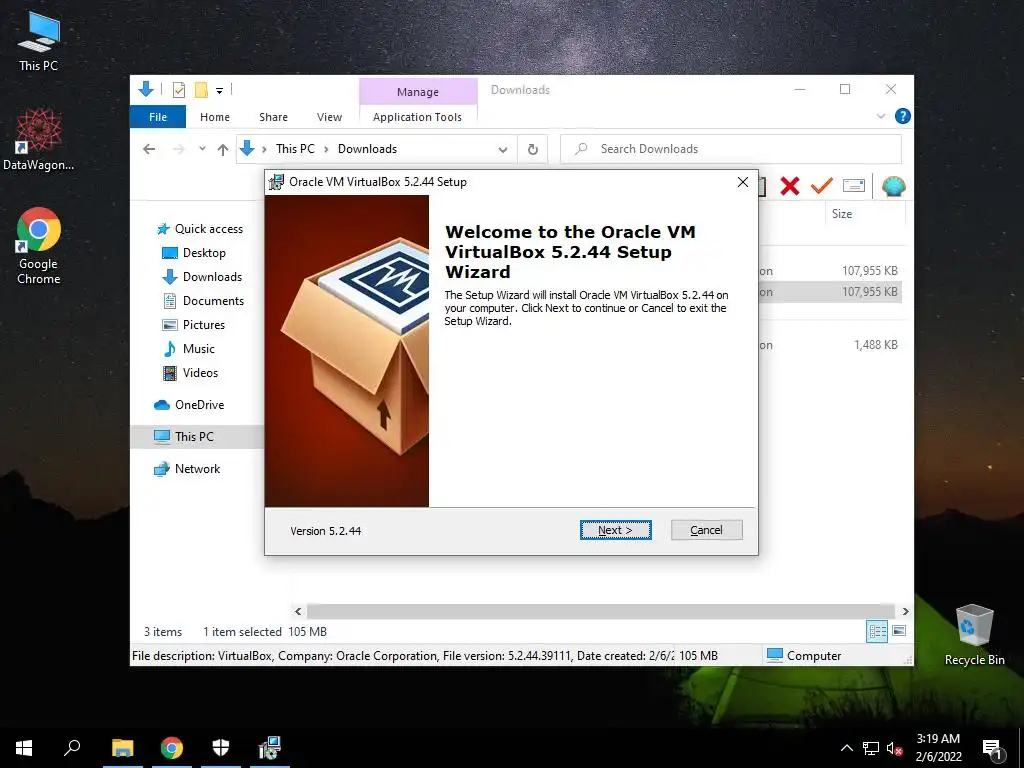The width and height of the screenshot is (1024, 768).
Task: Click the horizontal scrollbar left arrow
Action: coord(298,611)
